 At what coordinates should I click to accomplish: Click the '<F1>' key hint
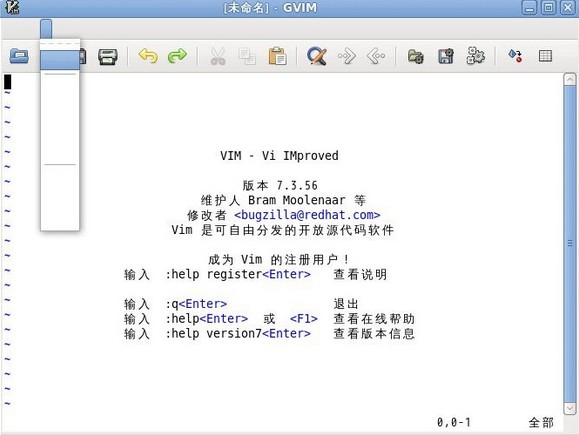(x=304, y=319)
